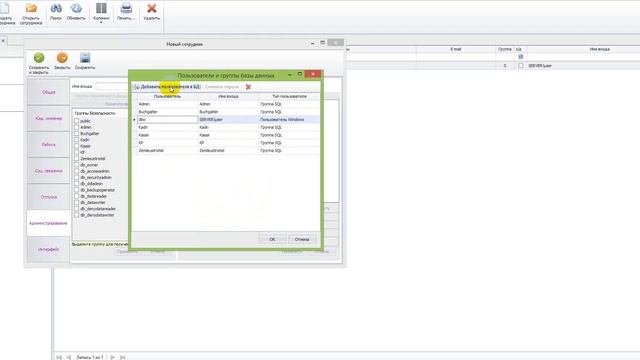
Task: Open the Соц. сведения side tab
Action: [x=48, y=171]
